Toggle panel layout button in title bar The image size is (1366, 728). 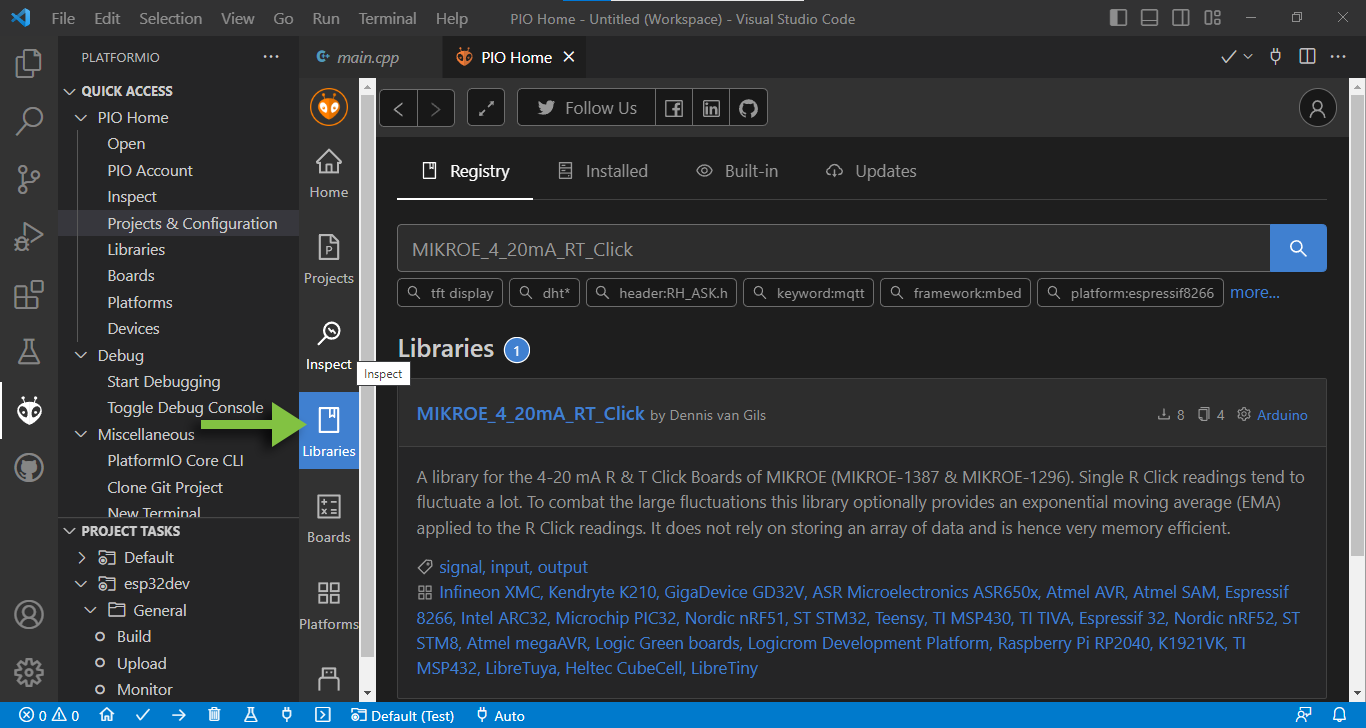pos(1150,18)
